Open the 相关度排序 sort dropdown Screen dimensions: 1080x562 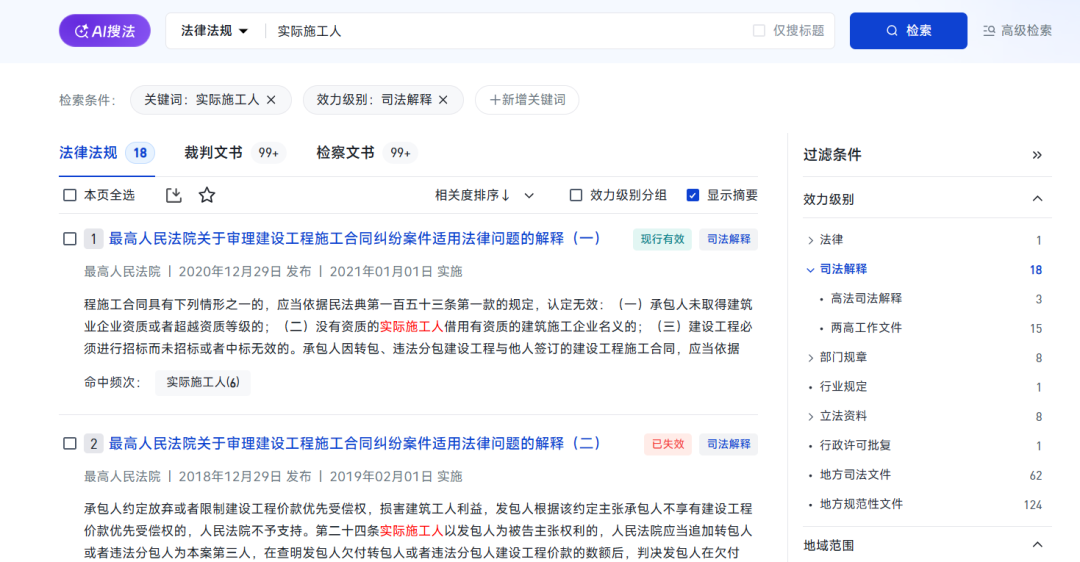click(484, 196)
